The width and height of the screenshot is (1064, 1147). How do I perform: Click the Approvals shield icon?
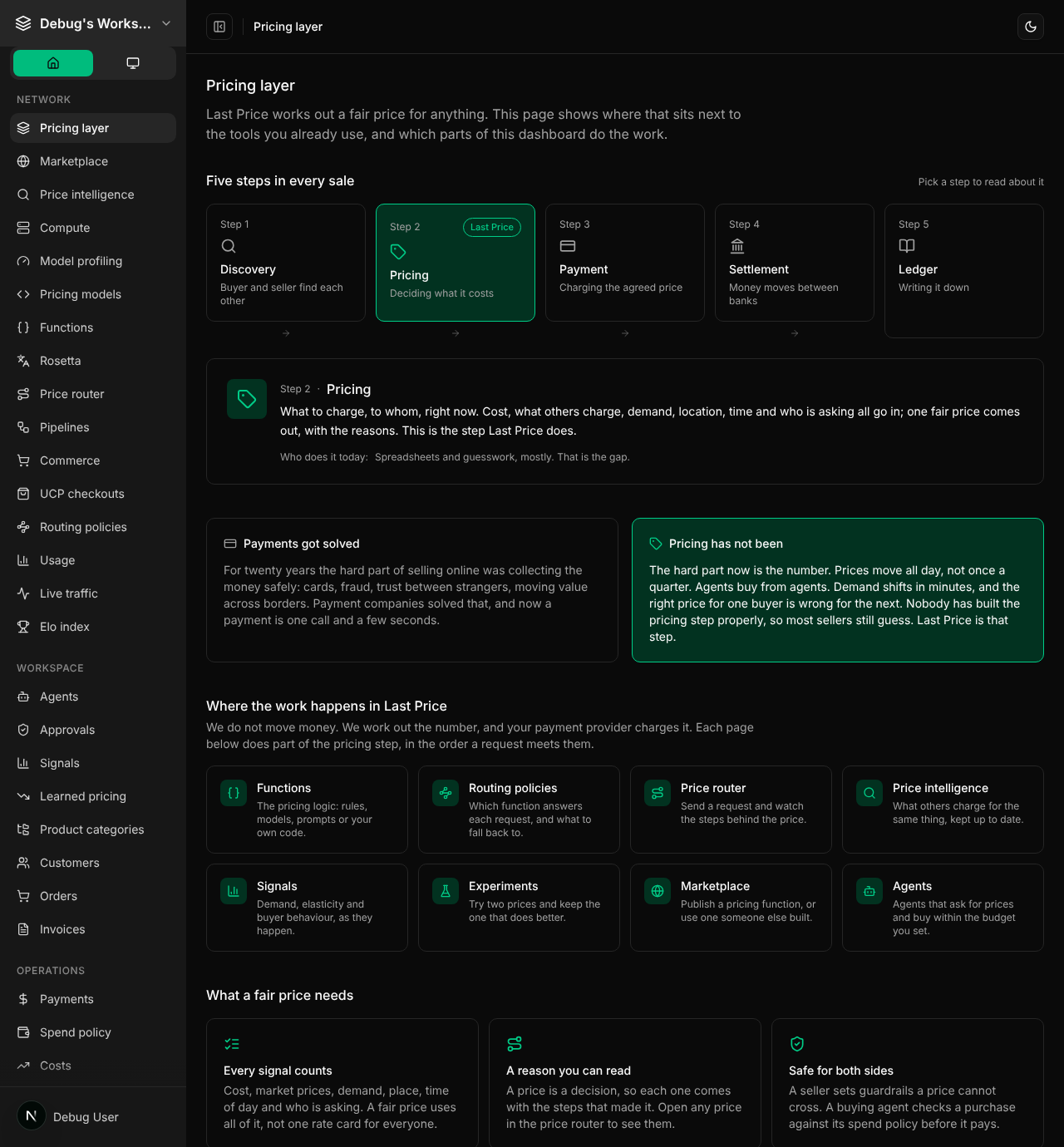(23, 730)
